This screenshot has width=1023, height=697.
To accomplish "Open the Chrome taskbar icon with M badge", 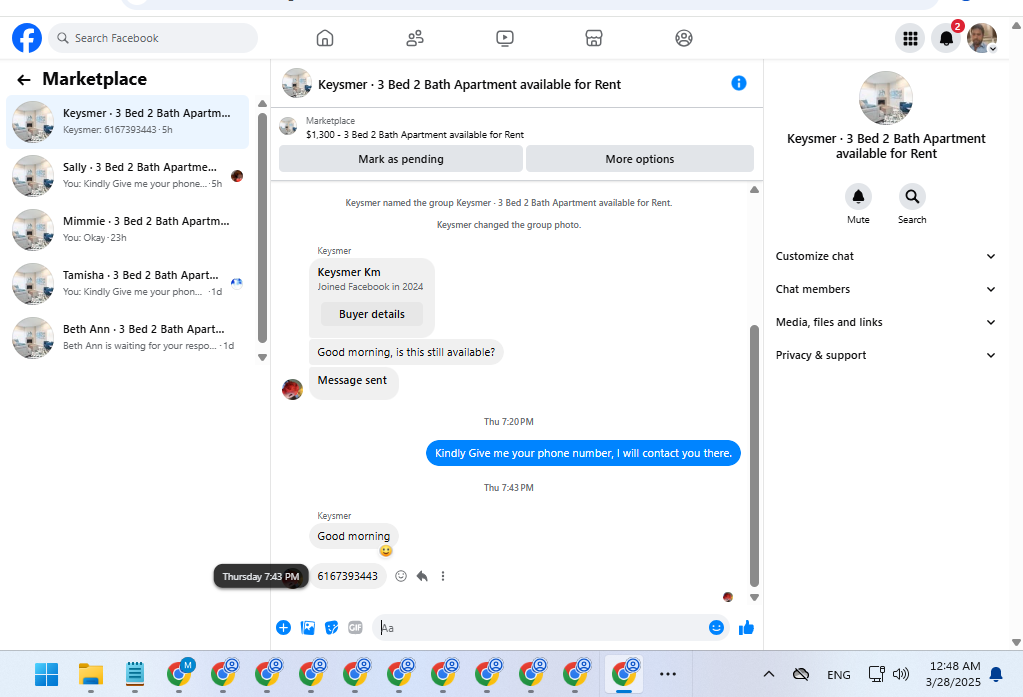I will tap(179, 673).
